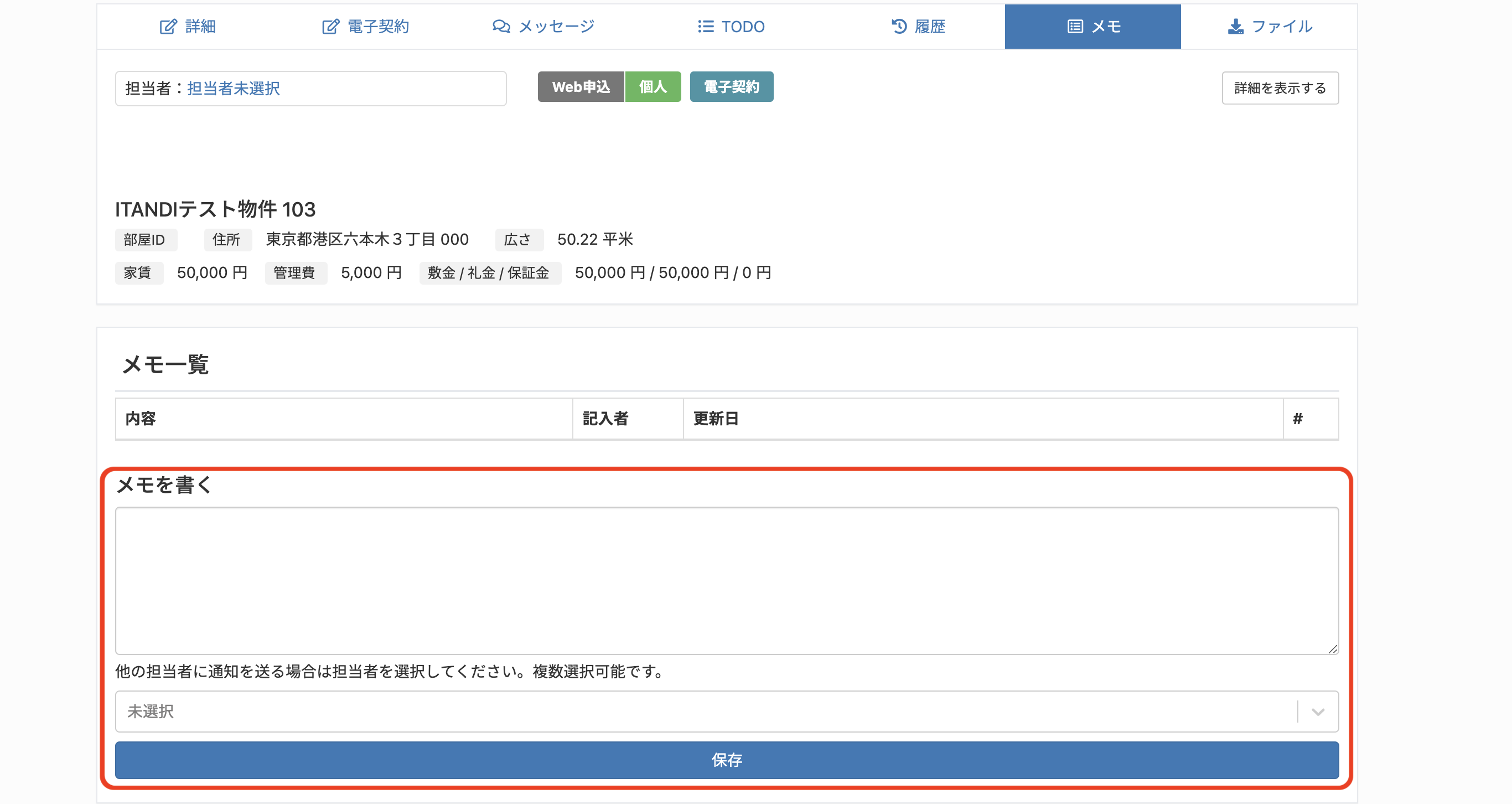
Task: Click the 保存 button
Action: coord(727,760)
